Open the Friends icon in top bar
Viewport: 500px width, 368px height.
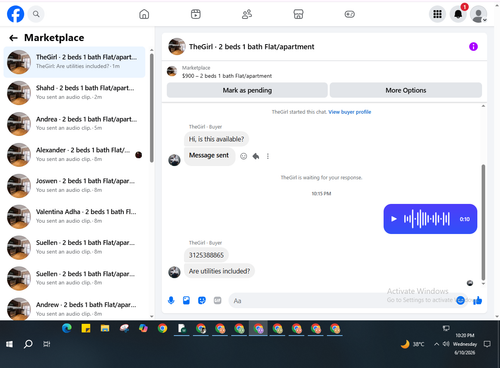[x=247, y=14]
